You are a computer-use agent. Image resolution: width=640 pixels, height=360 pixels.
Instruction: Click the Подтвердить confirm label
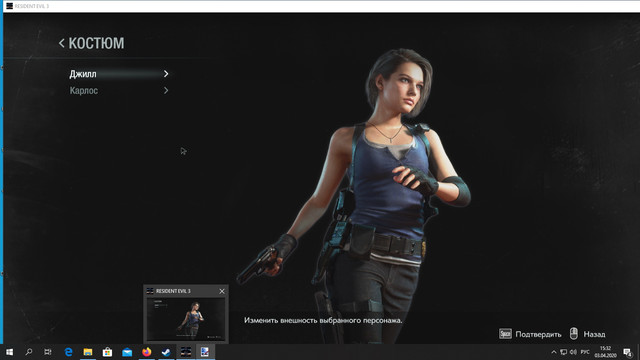pyautogui.click(x=538, y=334)
